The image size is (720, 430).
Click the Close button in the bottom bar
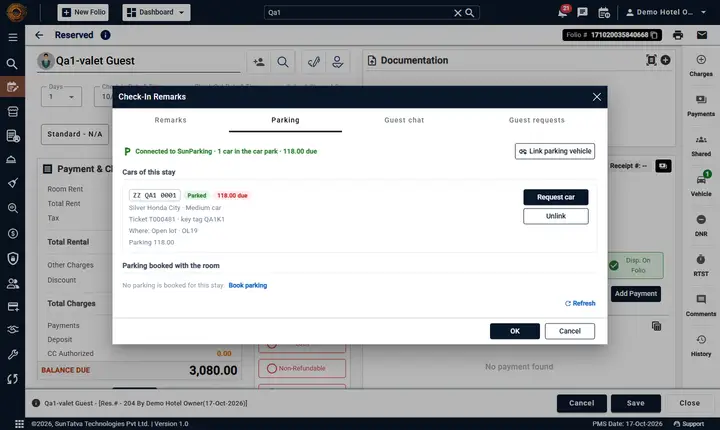point(689,403)
